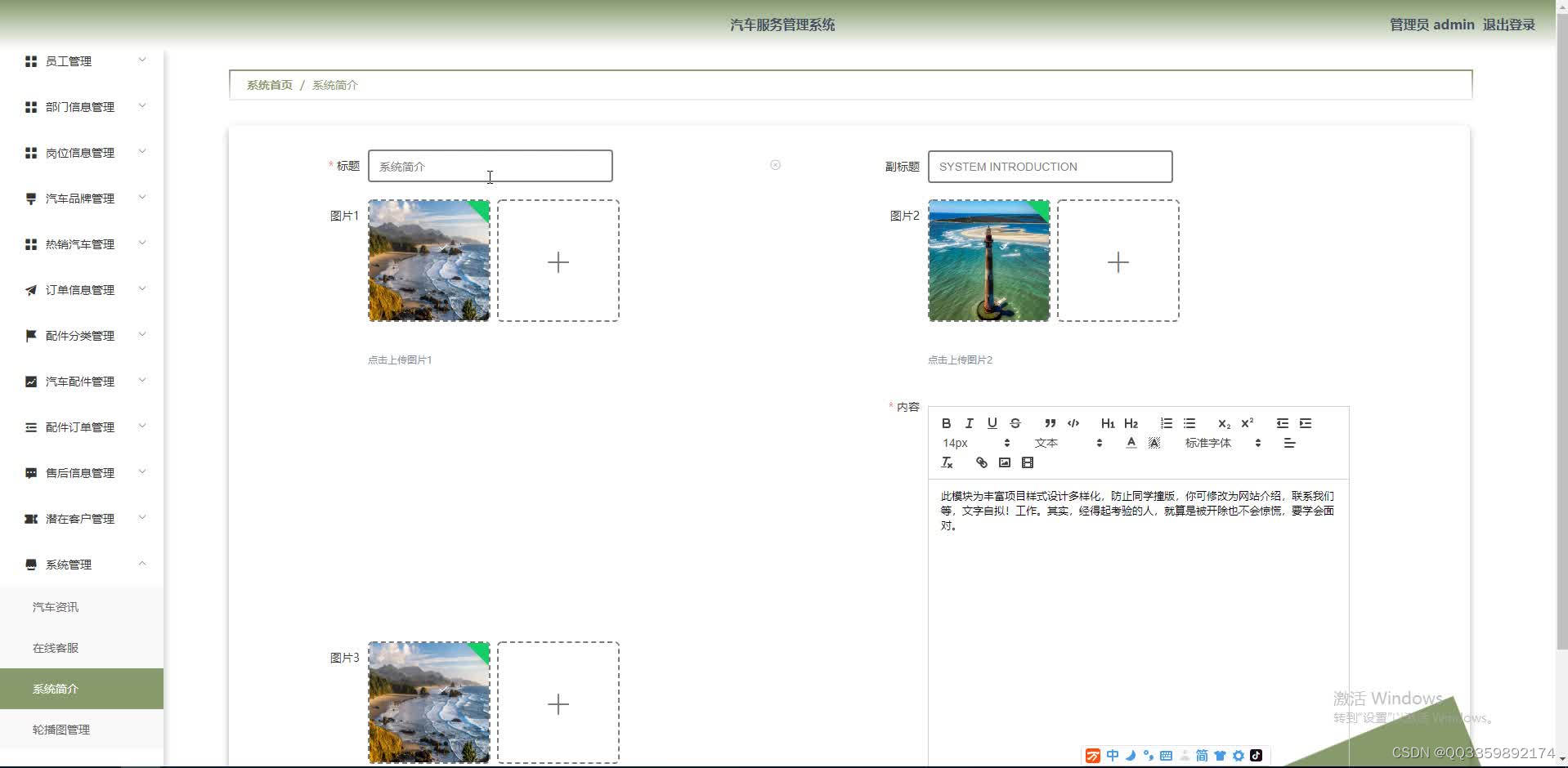Image resolution: width=1568 pixels, height=768 pixels.
Task: Expand the 汽车配件管理 menu
Action: click(x=82, y=382)
